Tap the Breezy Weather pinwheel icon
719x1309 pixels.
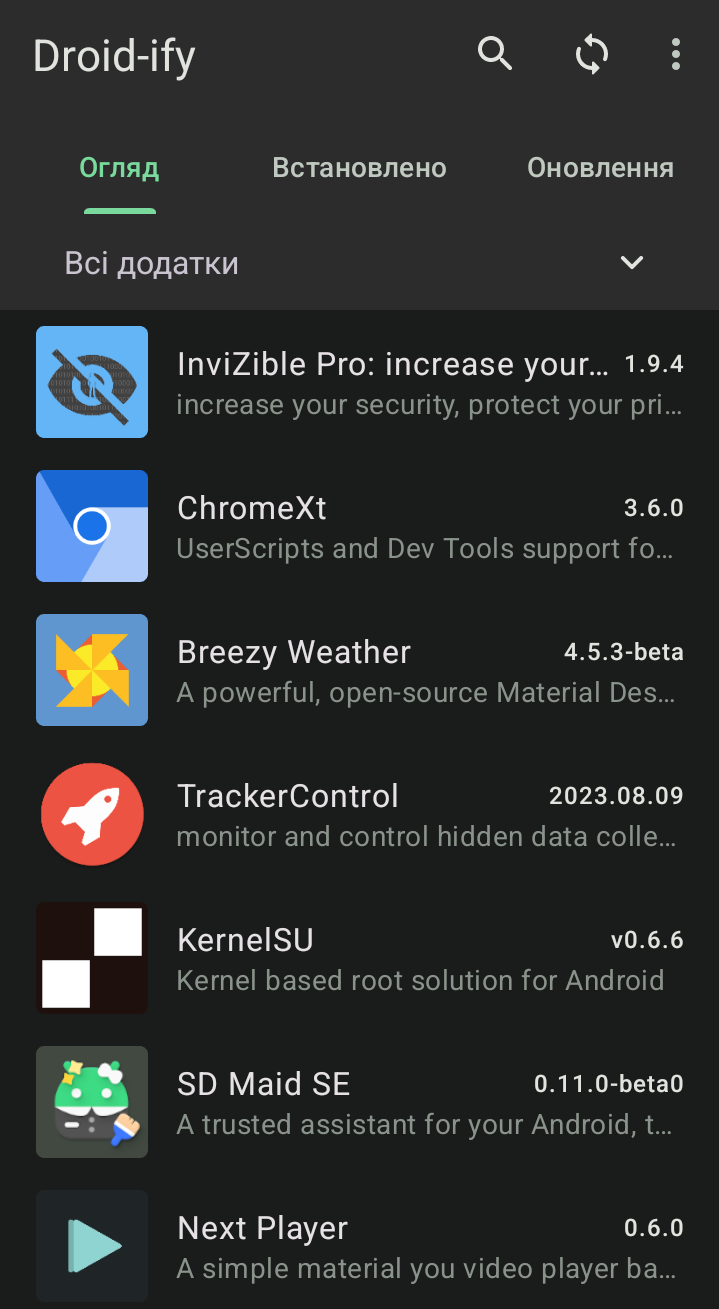tap(92, 670)
